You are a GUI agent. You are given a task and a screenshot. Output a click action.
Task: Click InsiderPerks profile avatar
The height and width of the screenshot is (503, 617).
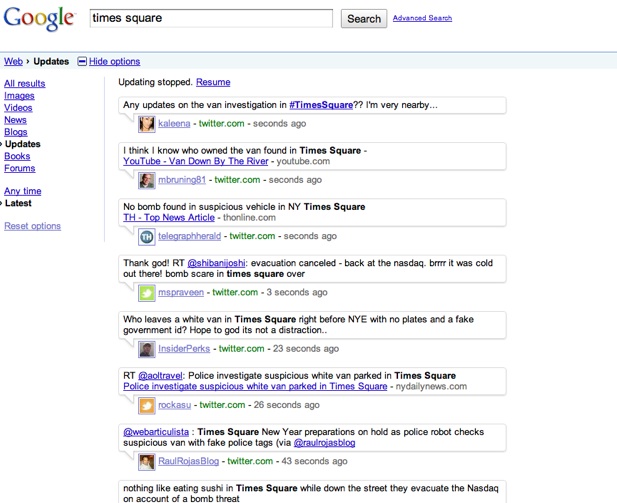coord(147,349)
